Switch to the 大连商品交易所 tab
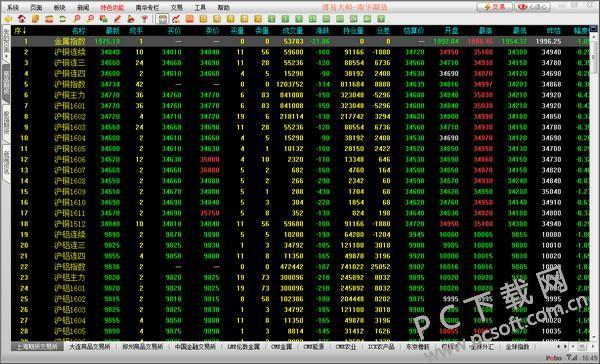 [90, 347]
